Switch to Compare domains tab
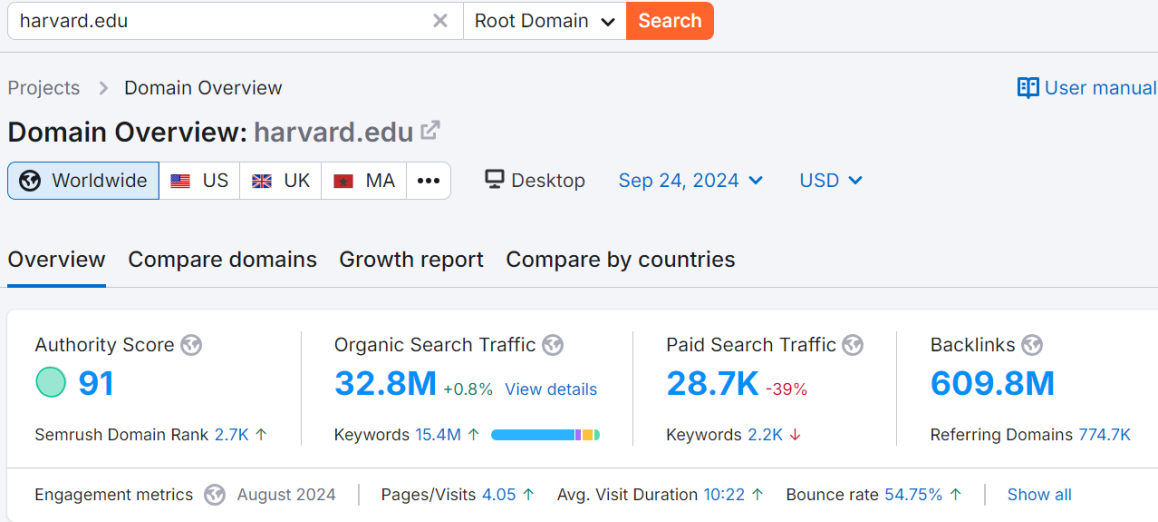The height and width of the screenshot is (522, 1158). click(222, 260)
